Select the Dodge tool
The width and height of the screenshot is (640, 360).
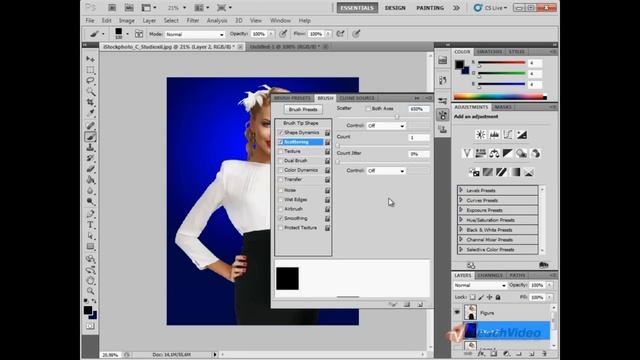click(x=90, y=202)
